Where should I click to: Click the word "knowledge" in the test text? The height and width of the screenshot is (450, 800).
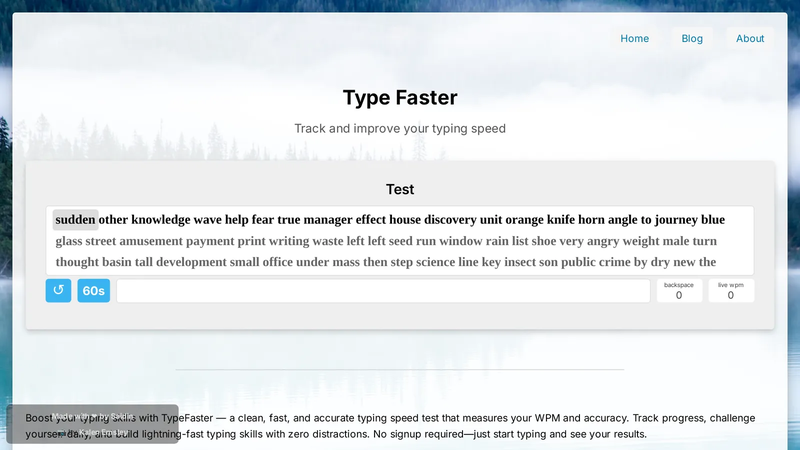(161, 219)
